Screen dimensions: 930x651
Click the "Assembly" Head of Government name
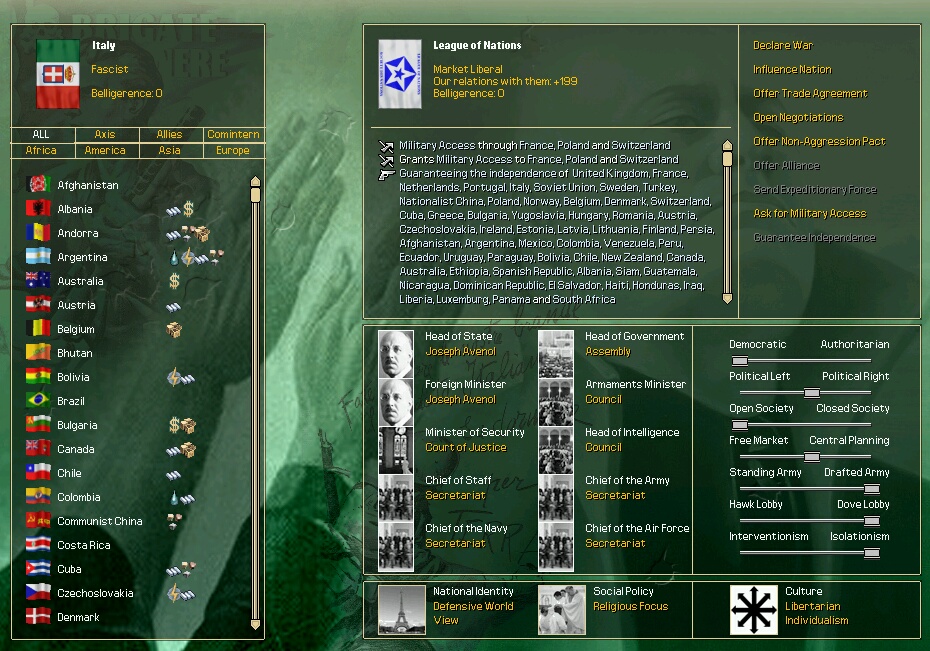(608, 352)
